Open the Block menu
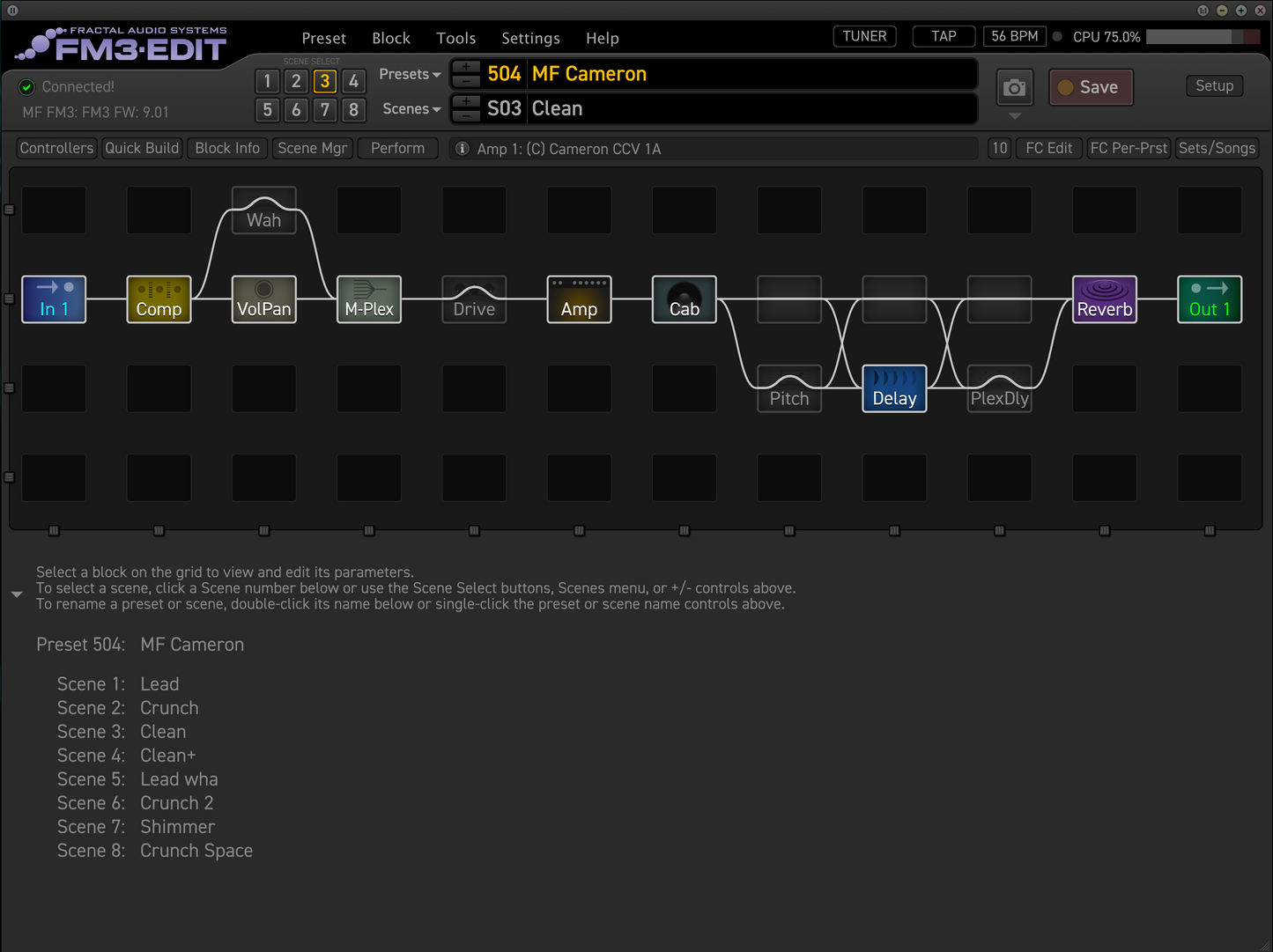This screenshot has width=1273, height=952. click(391, 38)
